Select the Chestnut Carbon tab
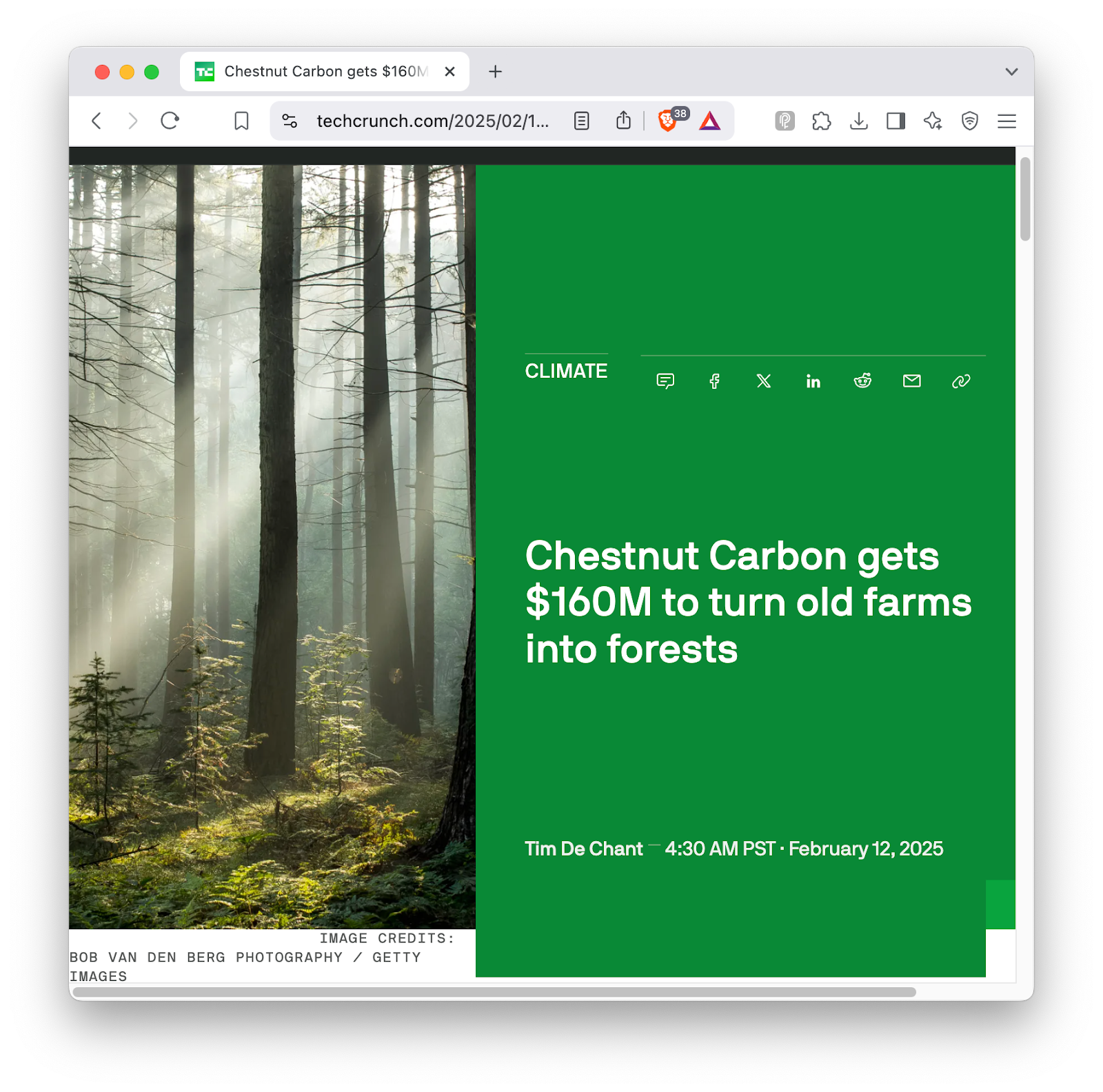This screenshot has height=1092, width=1103. [325, 72]
